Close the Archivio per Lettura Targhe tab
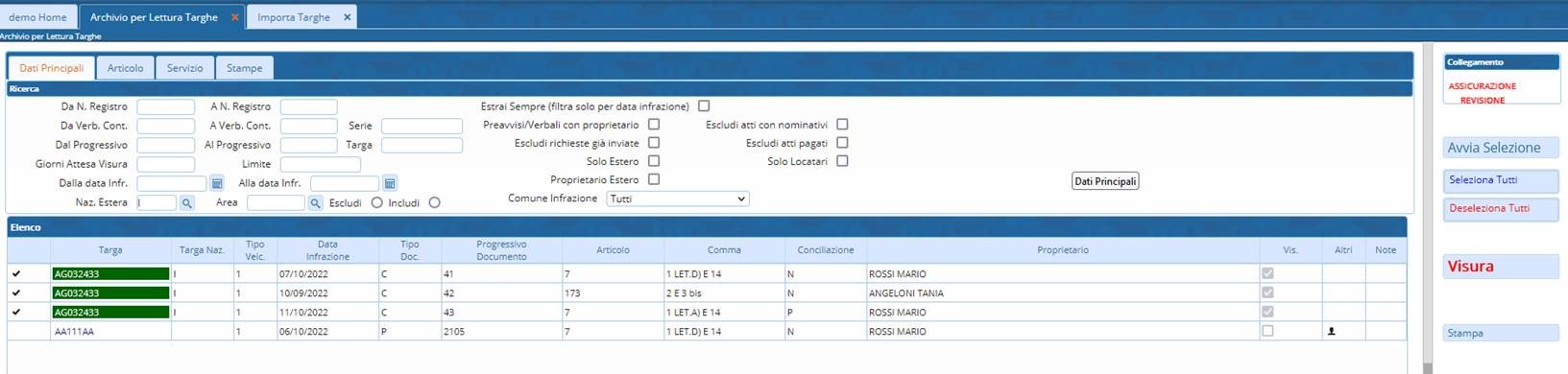1568x374 pixels. (235, 17)
